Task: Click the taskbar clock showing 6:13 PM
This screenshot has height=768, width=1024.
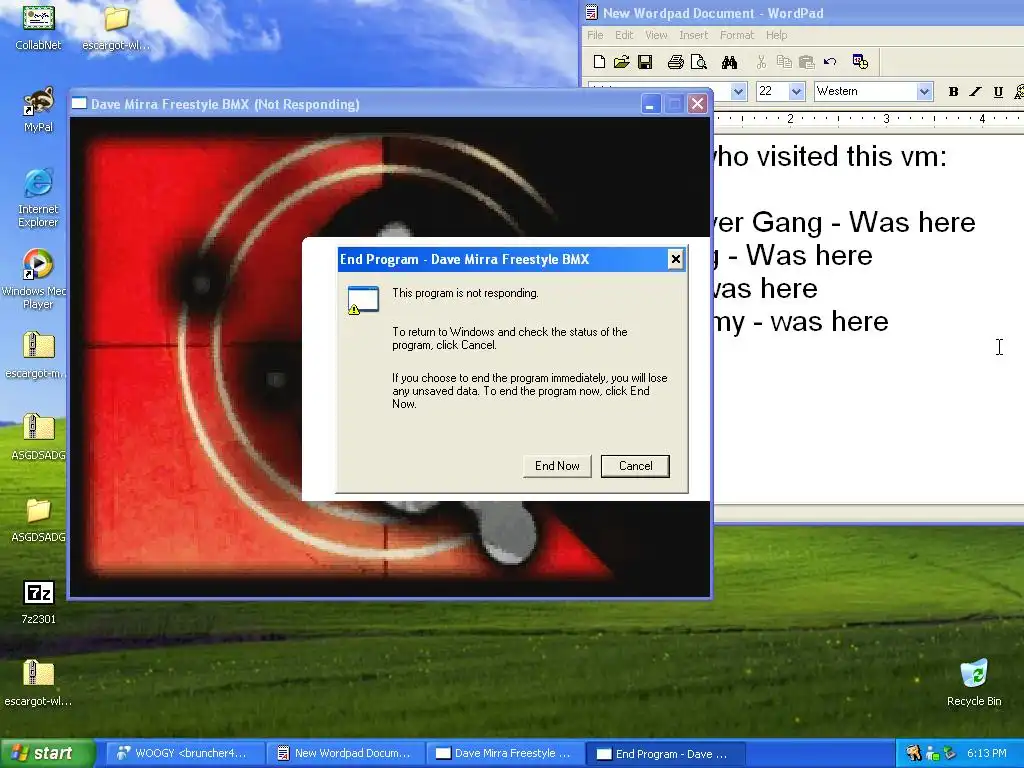Action: (987, 754)
